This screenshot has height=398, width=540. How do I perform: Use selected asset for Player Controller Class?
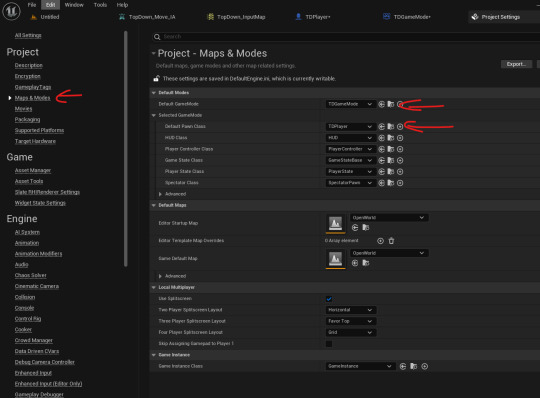coord(381,149)
